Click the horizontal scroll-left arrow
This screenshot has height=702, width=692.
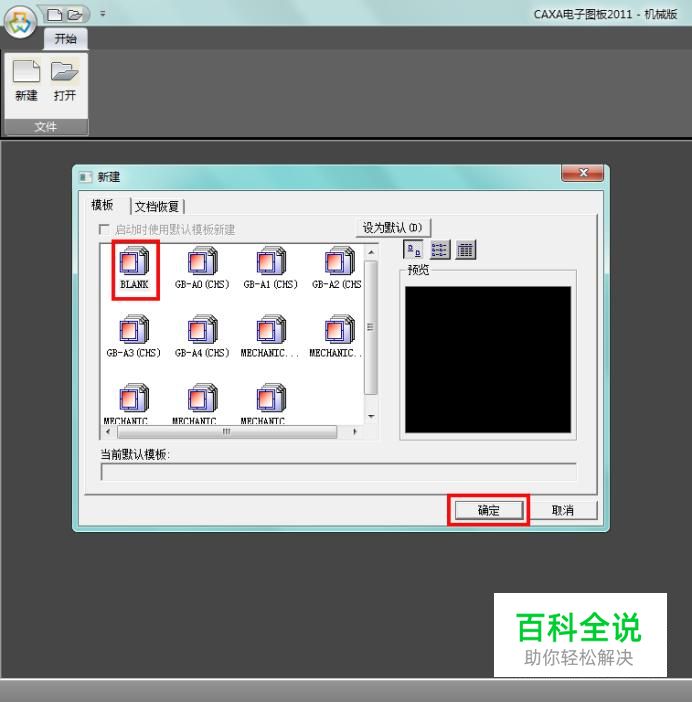[x=108, y=432]
